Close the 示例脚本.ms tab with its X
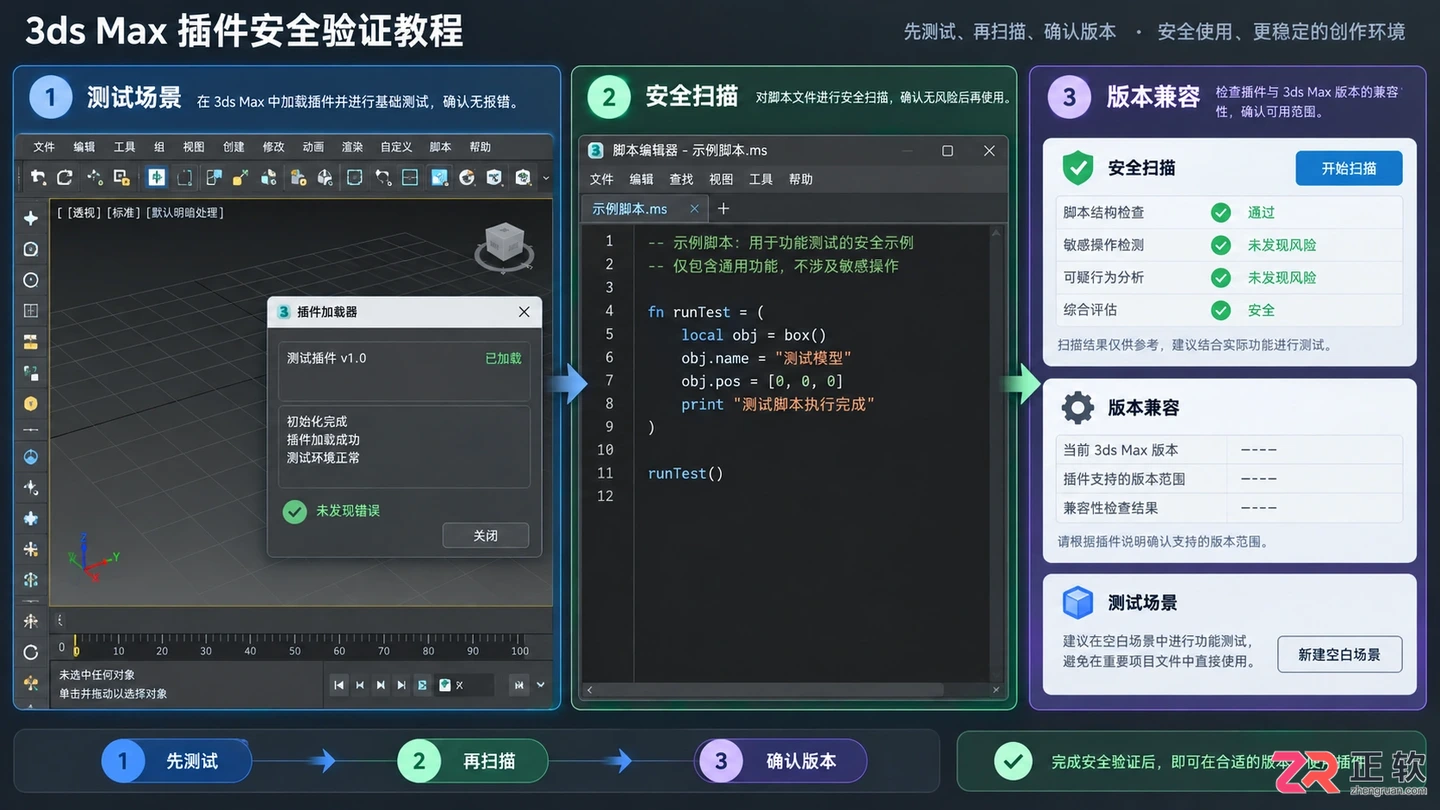The height and width of the screenshot is (810, 1440). (694, 209)
